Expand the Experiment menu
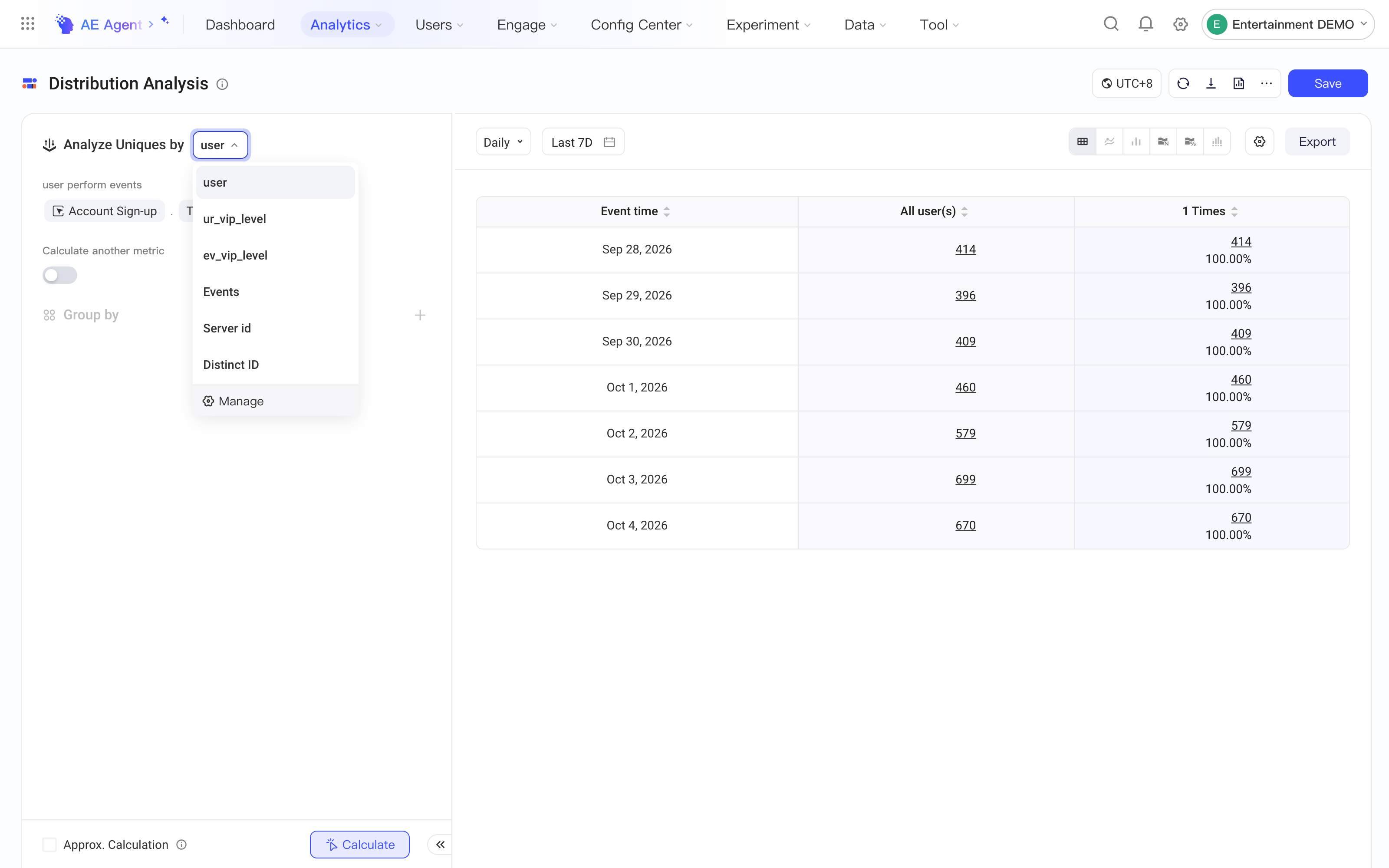 pyautogui.click(x=769, y=25)
